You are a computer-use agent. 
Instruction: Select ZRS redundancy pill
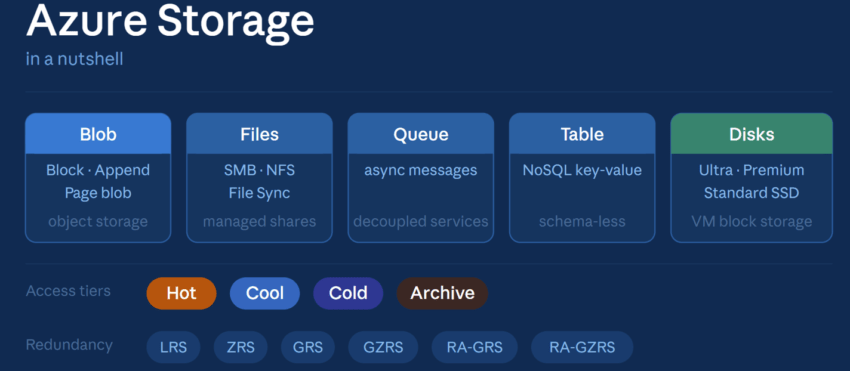[x=241, y=347]
